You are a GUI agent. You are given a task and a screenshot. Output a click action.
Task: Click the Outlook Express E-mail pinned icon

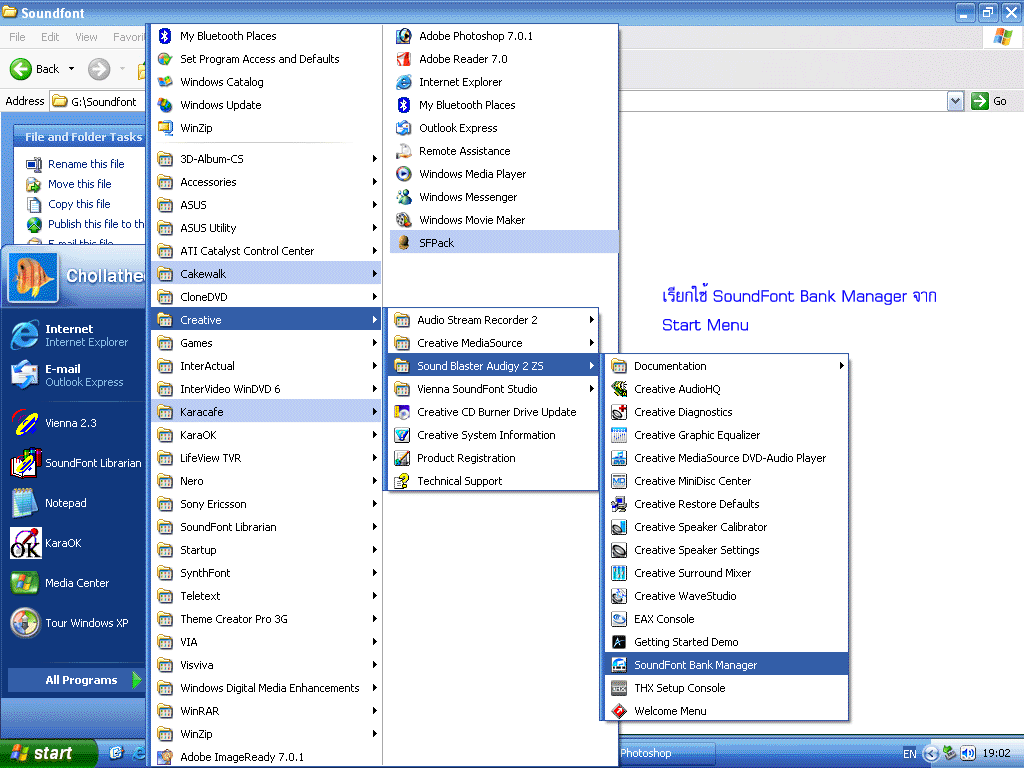pos(25,375)
